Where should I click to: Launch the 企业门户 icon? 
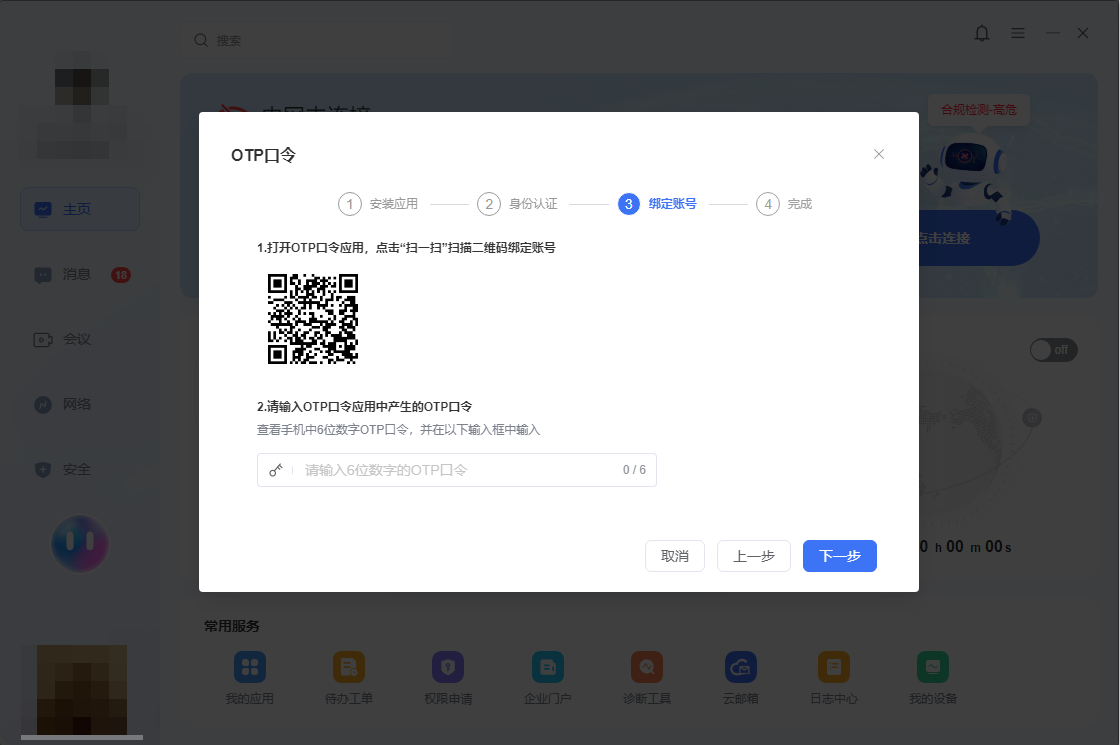[548, 667]
